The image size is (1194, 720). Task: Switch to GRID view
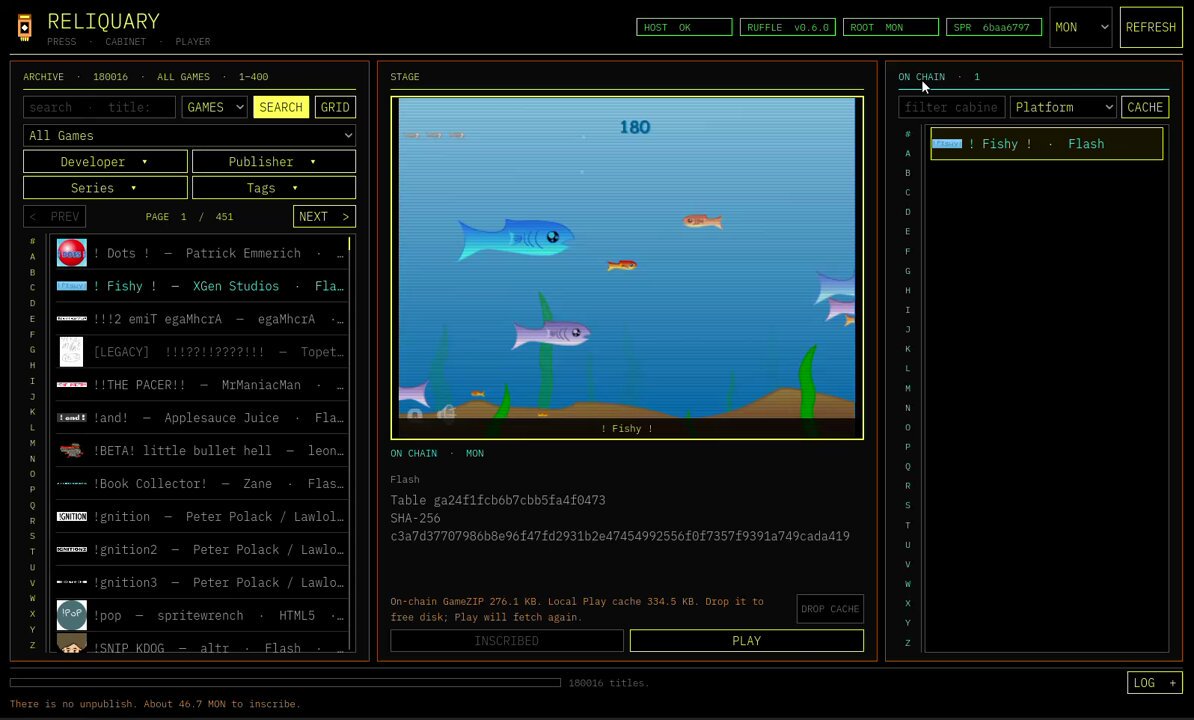335,107
